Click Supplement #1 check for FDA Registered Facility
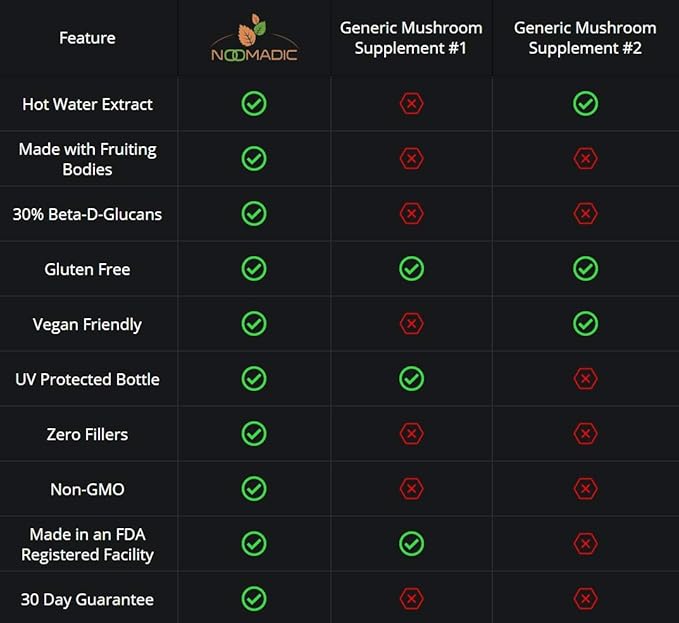 coord(411,544)
